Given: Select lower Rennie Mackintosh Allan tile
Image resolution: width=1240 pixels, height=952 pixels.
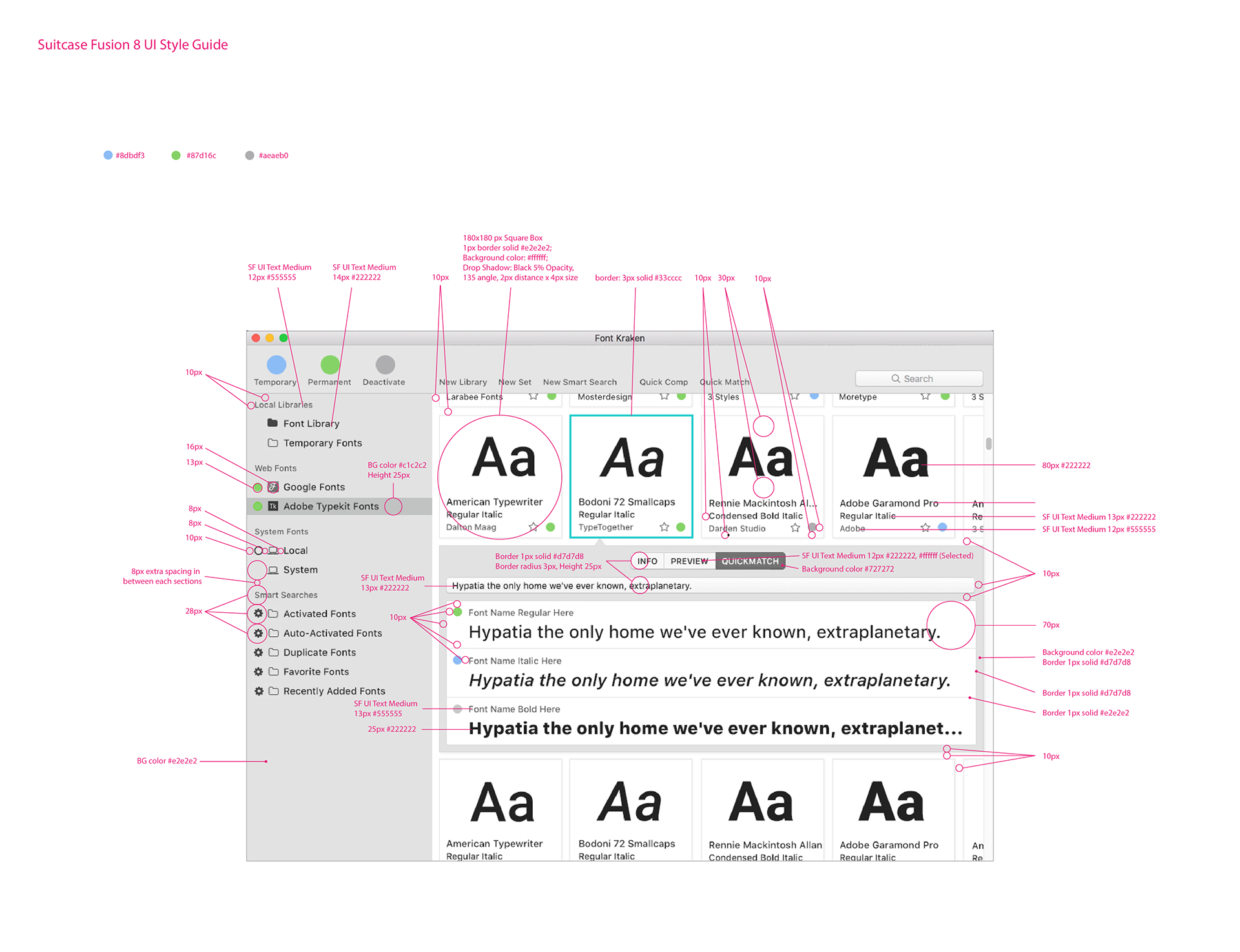Looking at the screenshot, I should coord(763,810).
